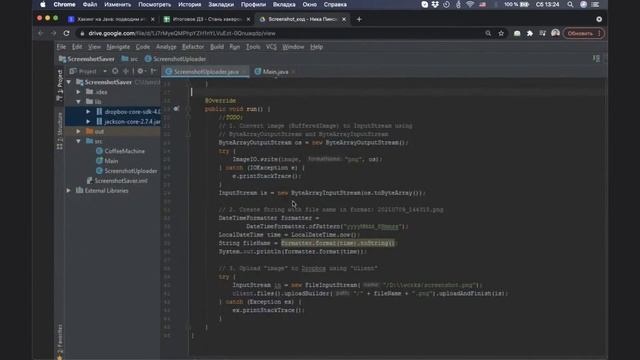Screen dimensions: 640x360
Task: Open Chrome Закладки menu
Action: point(221,4)
